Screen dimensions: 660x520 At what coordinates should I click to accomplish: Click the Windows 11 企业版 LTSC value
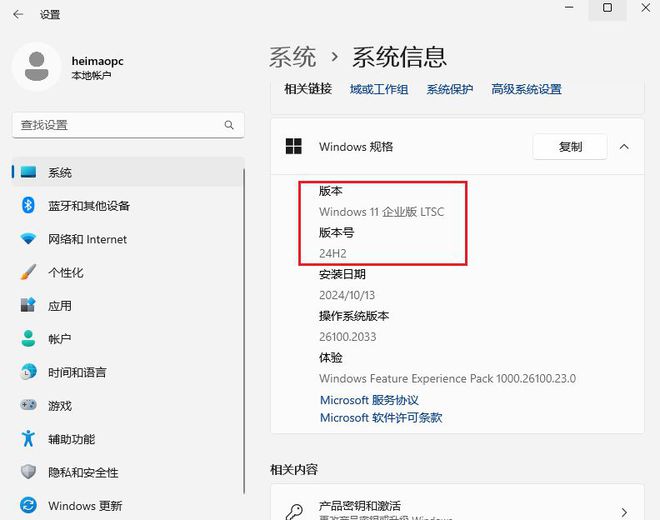point(381,211)
